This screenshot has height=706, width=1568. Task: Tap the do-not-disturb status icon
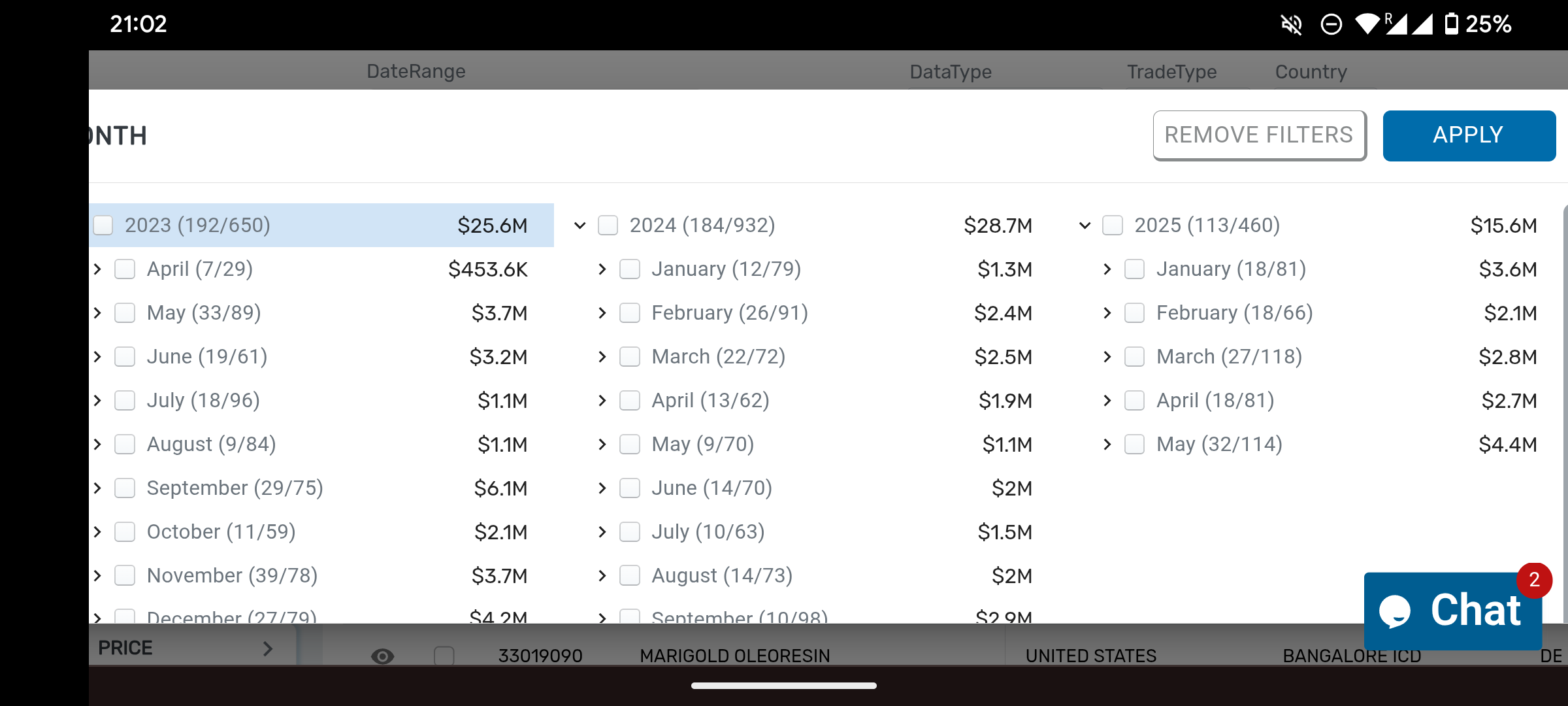pos(1331,25)
